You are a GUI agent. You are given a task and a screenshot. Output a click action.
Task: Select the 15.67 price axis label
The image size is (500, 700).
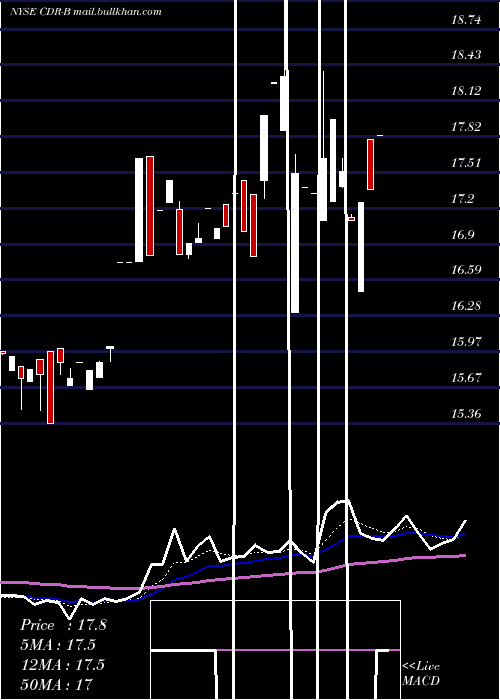pos(466,378)
